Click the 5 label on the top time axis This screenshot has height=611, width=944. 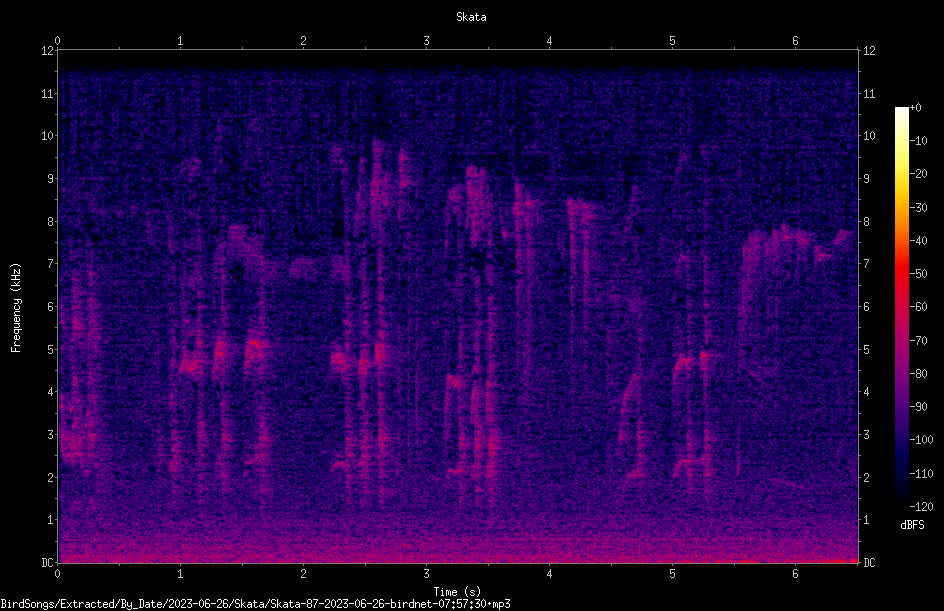coord(672,41)
